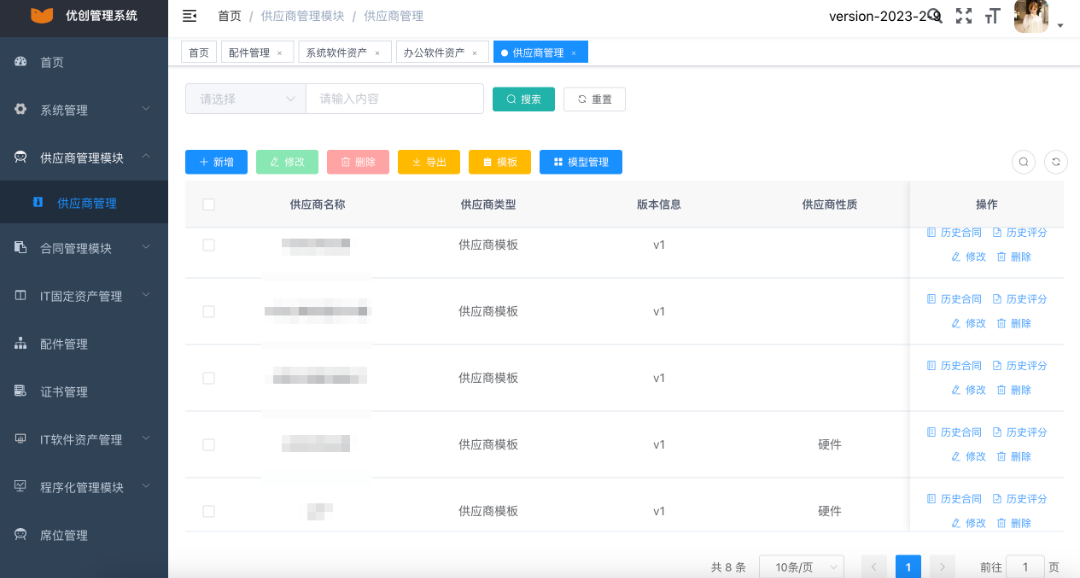
Task: Check the last visible row checkbox
Action: (x=208, y=510)
